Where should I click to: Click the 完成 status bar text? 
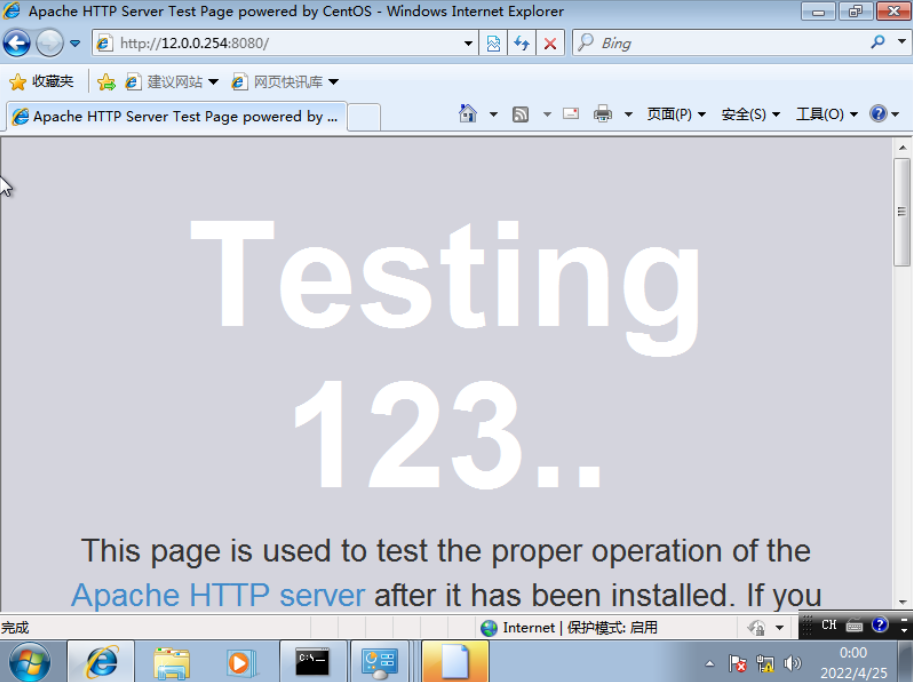coord(15,628)
